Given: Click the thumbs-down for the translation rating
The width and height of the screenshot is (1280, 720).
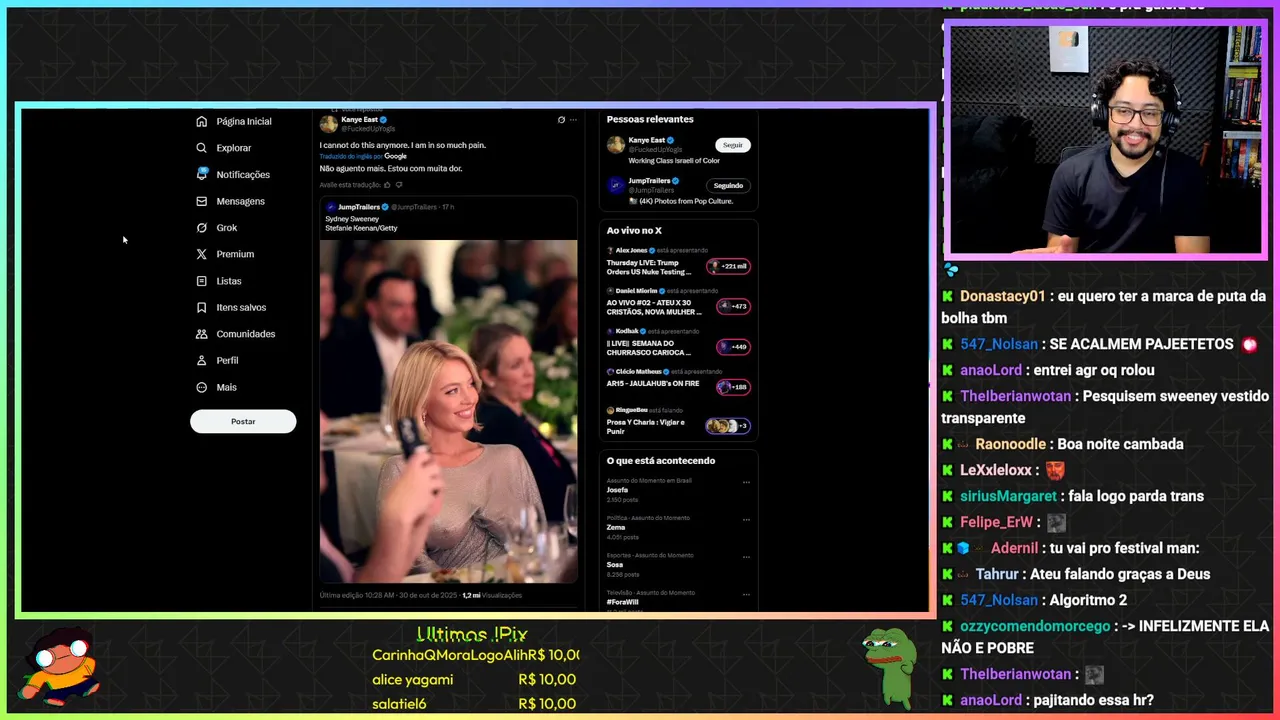Looking at the screenshot, I should (399, 185).
